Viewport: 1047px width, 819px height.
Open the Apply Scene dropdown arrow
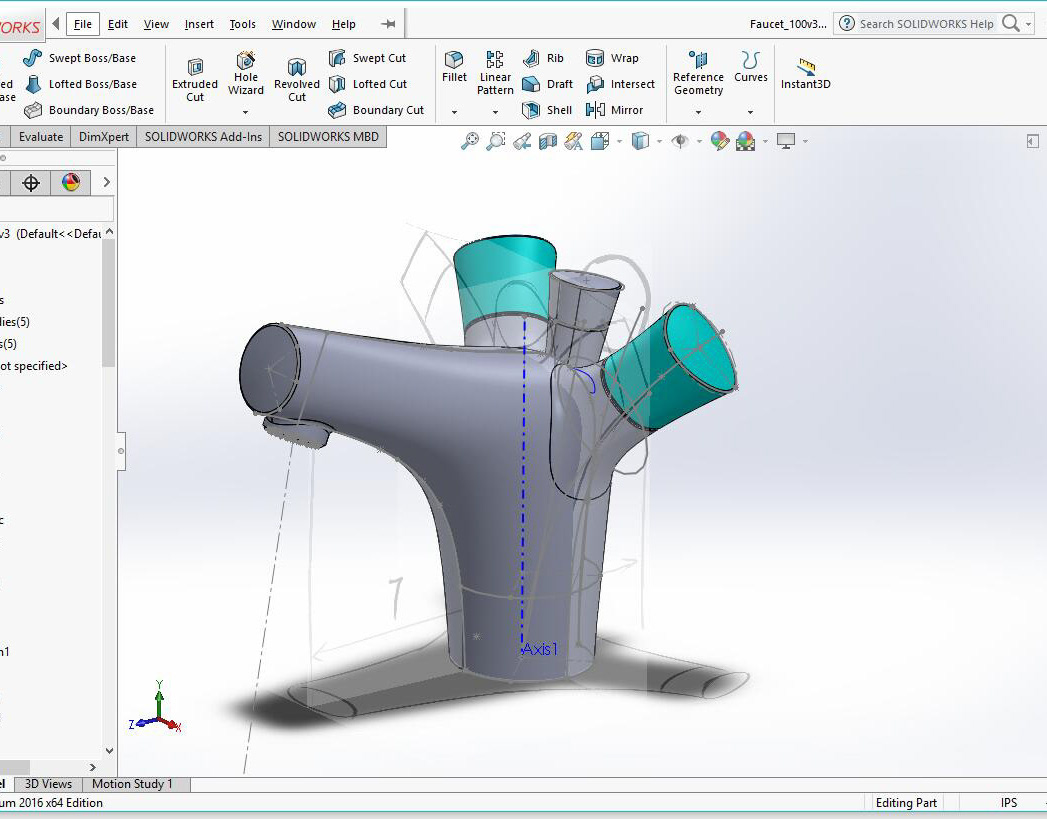click(x=765, y=142)
